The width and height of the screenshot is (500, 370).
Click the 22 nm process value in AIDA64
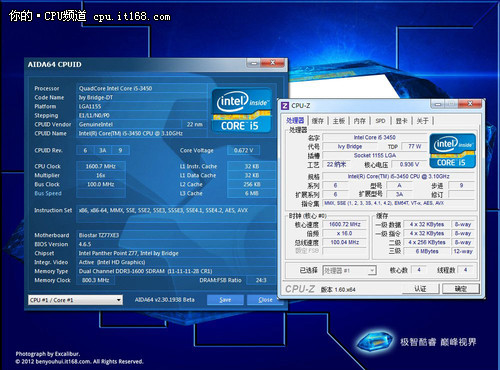coord(194,124)
